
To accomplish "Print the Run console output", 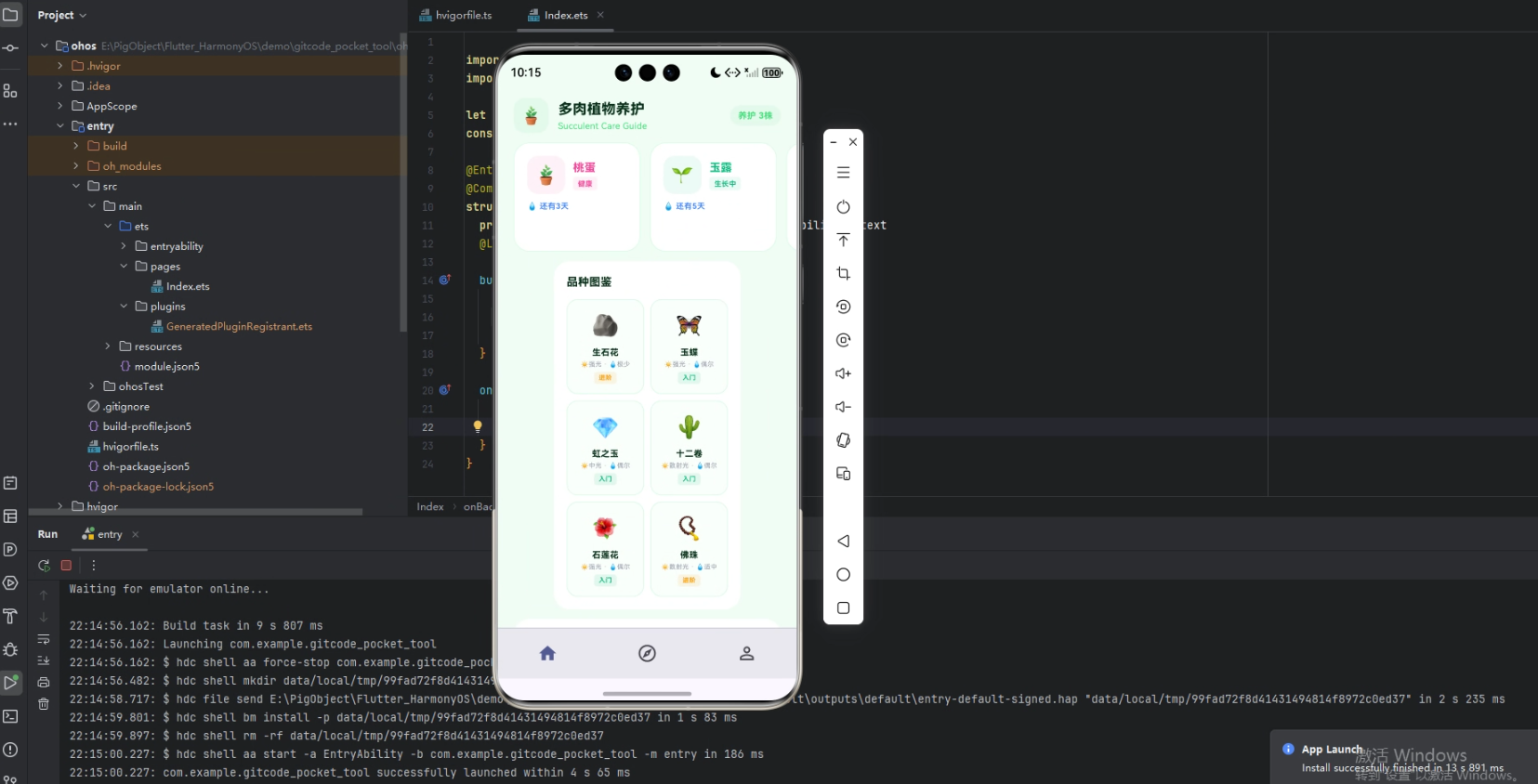I will (44, 682).
